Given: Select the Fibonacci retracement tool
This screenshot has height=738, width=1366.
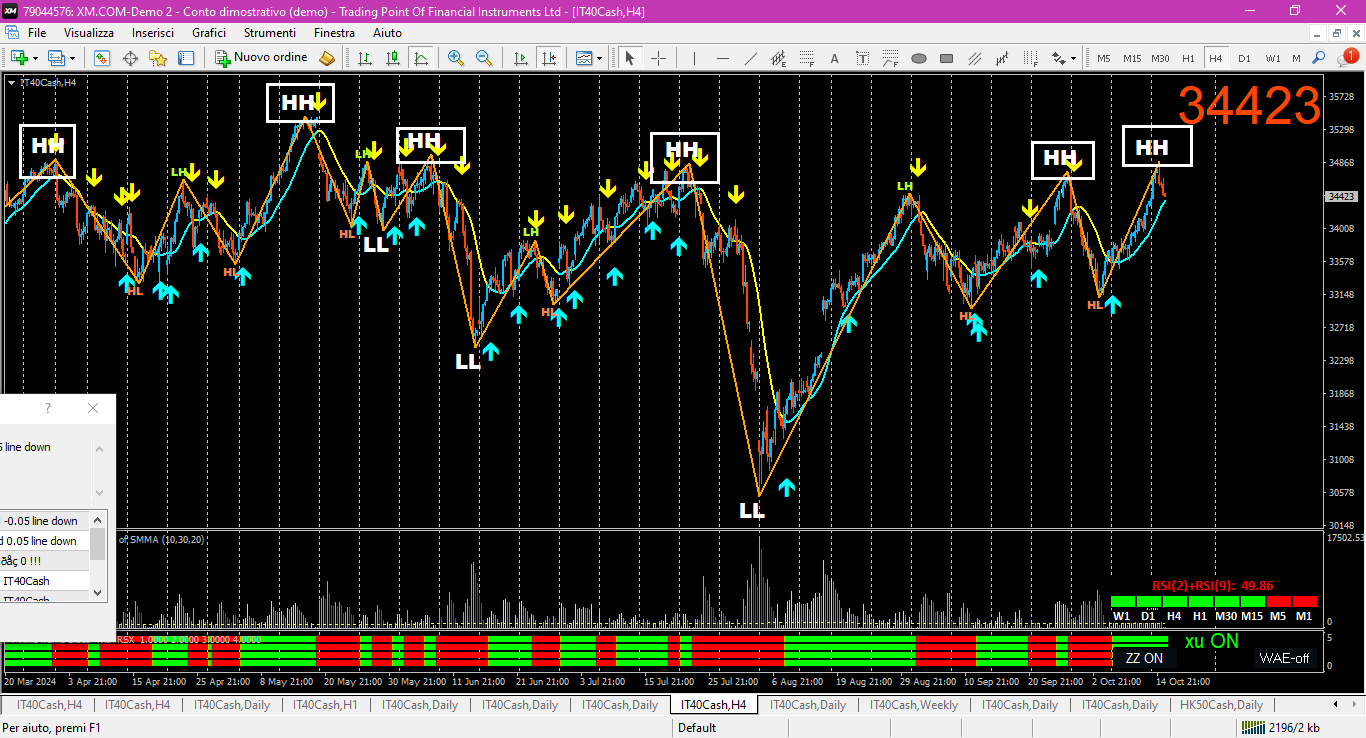Looking at the screenshot, I should (806, 58).
